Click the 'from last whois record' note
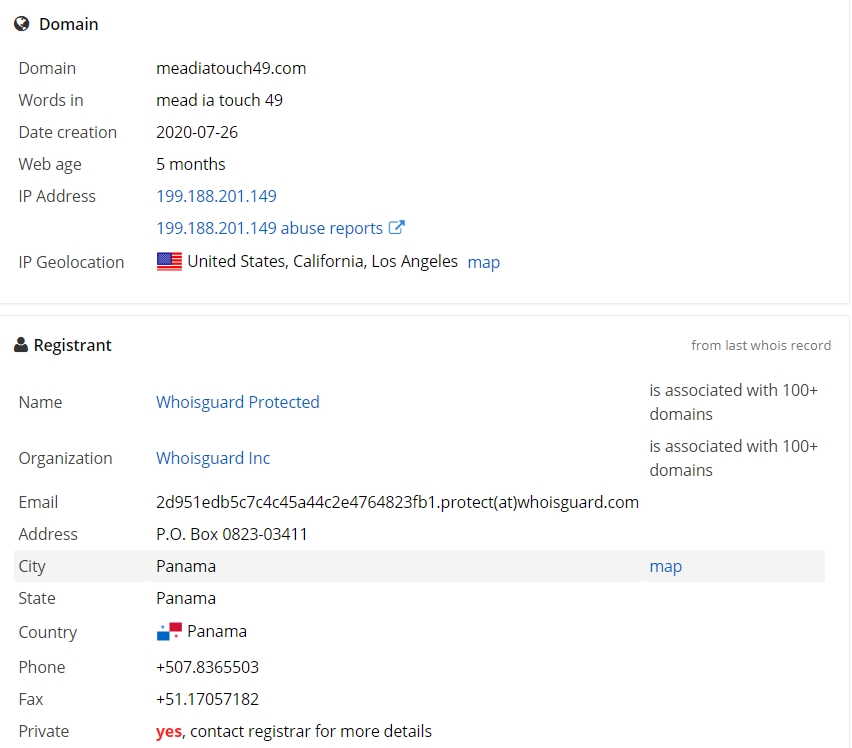 (x=761, y=345)
